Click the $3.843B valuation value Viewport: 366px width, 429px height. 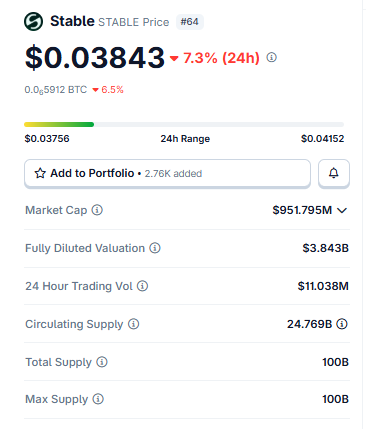pyautogui.click(x=326, y=248)
